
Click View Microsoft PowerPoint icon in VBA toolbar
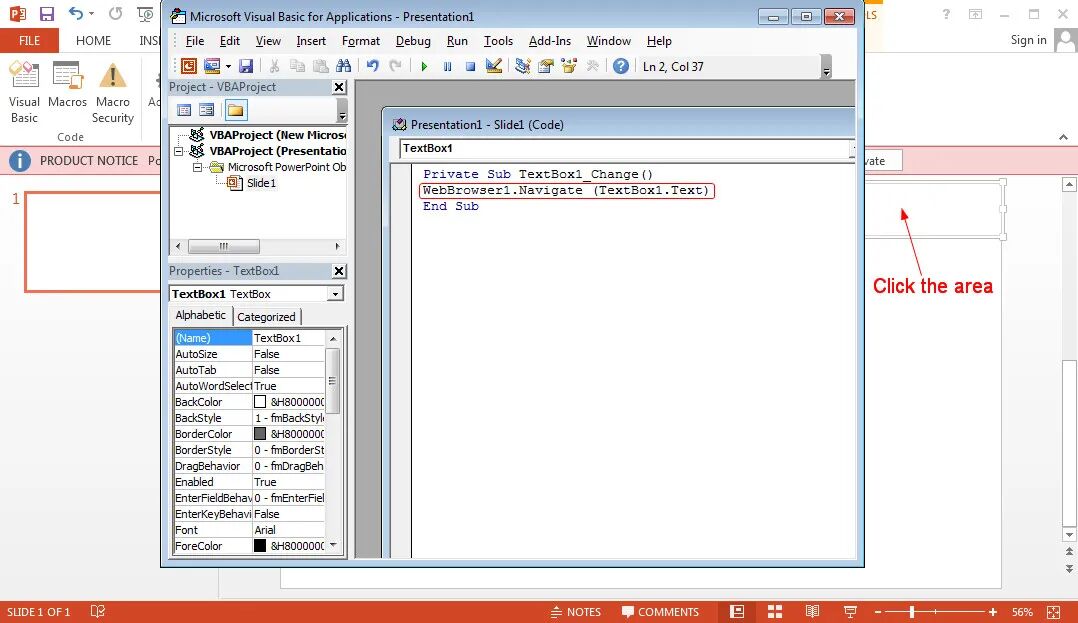188,66
